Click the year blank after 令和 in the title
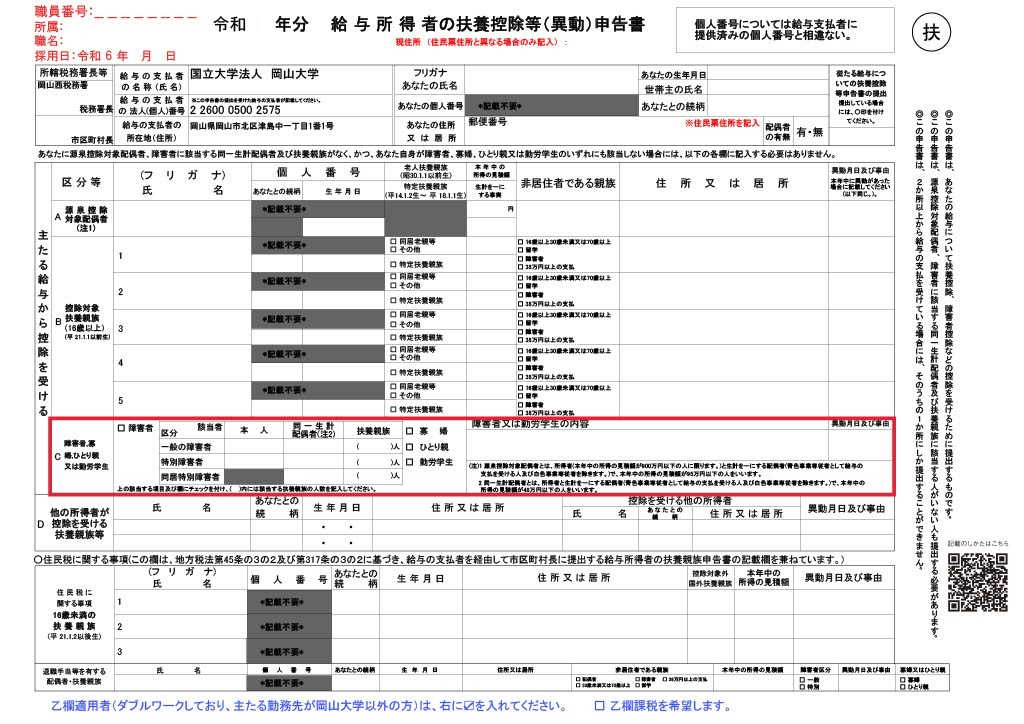Viewport: 1024px width, 724px height. pos(261,25)
